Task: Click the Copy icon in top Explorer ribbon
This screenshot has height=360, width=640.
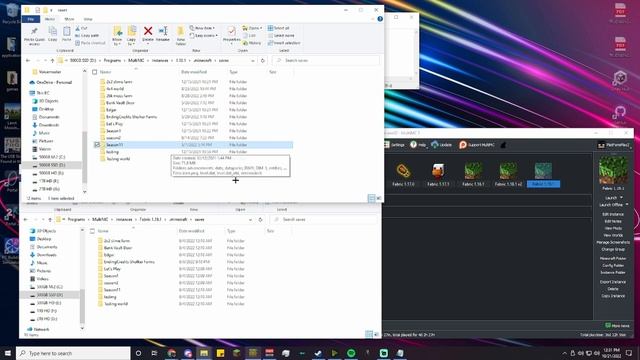Action: pyautogui.click(x=53, y=34)
